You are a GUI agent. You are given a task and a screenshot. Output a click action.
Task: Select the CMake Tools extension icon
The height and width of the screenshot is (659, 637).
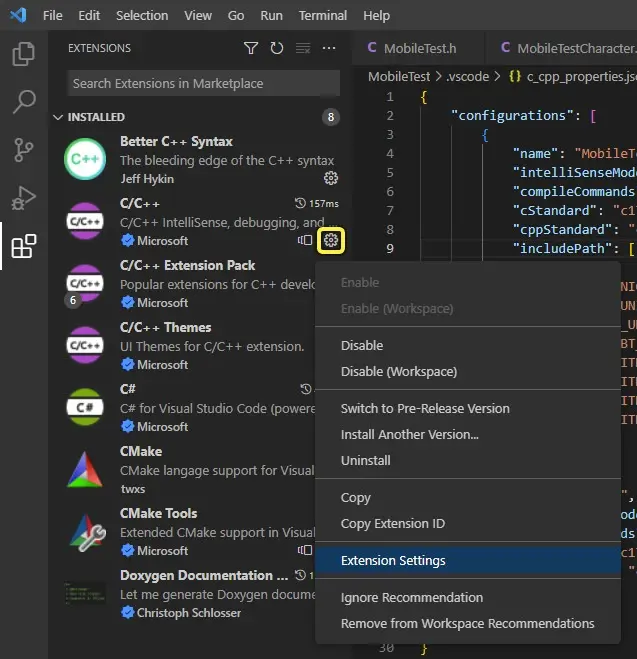coord(87,532)
